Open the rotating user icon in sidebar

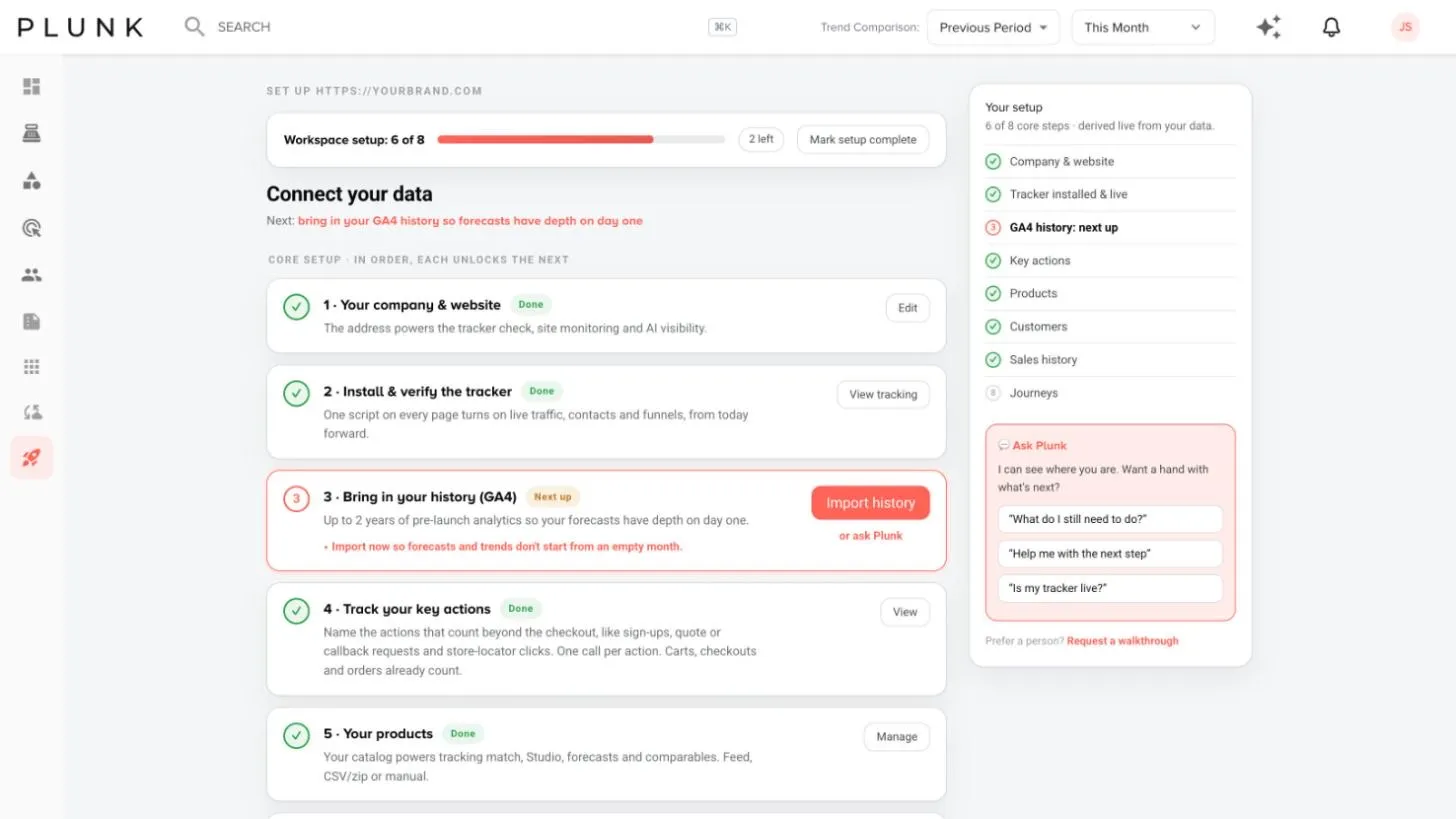pyautogui.click(x=32, y=412)
